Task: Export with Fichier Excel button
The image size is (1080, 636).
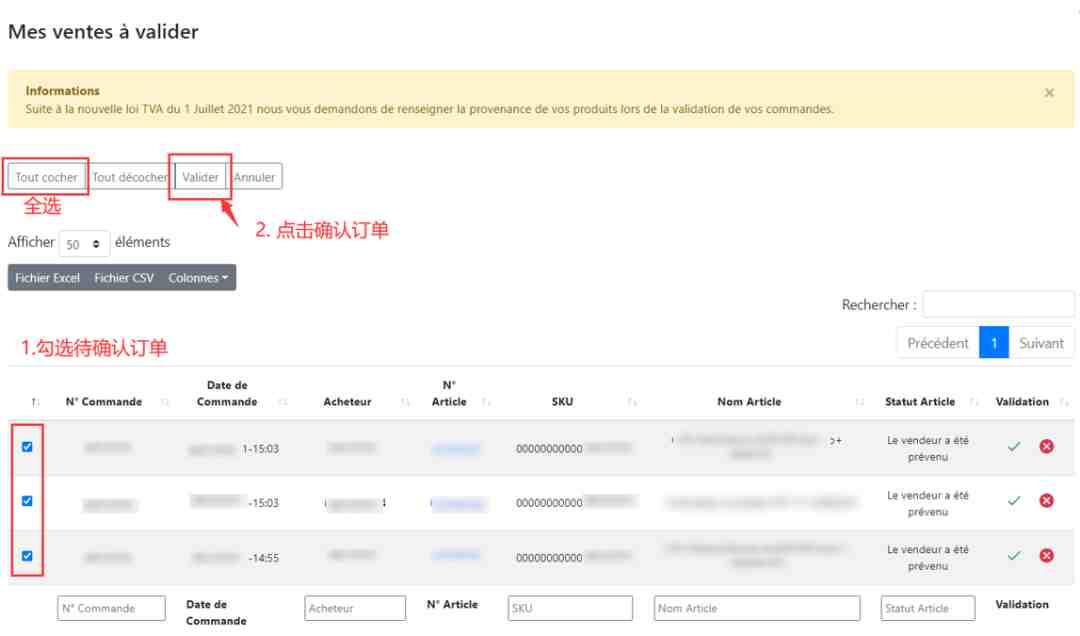Action: 48,278
